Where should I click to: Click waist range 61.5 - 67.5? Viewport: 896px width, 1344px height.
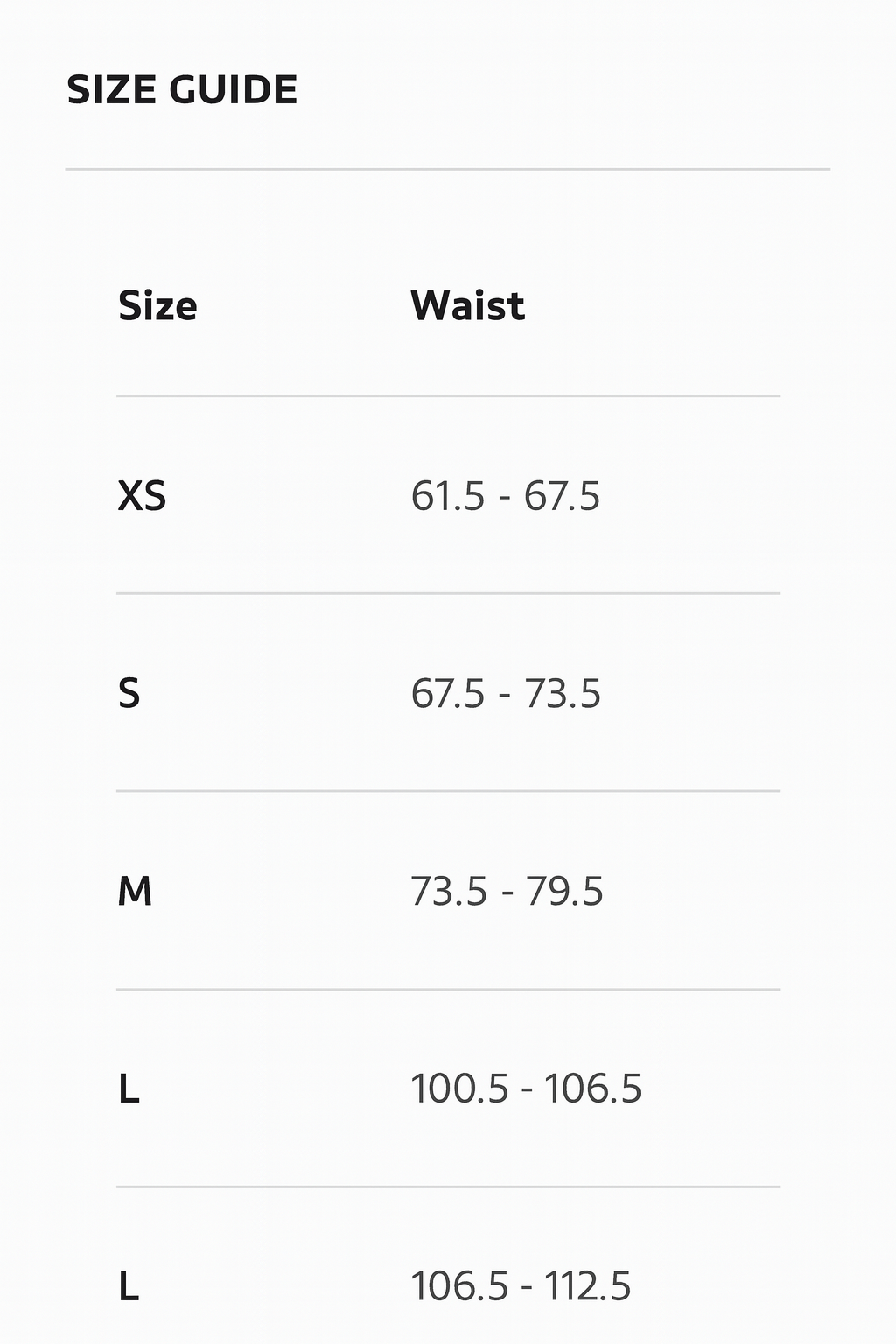pyautogui.click(x=506, y=497)
